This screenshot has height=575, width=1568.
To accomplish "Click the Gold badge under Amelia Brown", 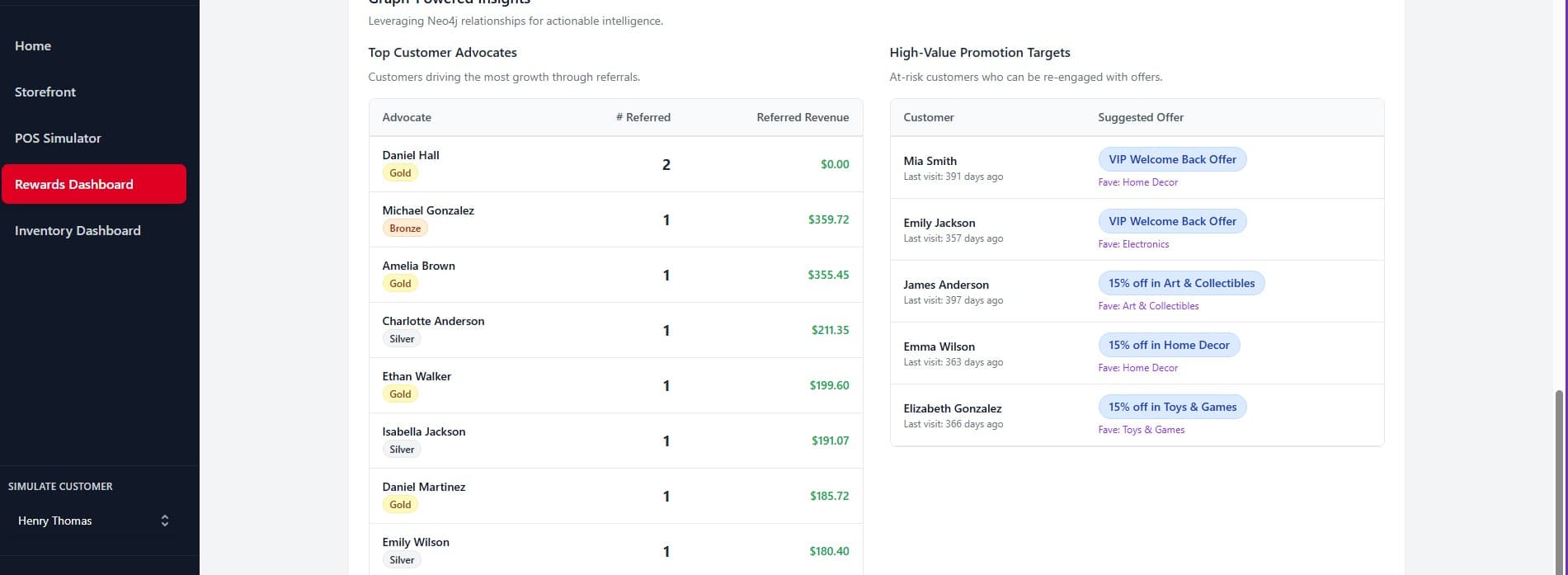I will coord(400,284).
